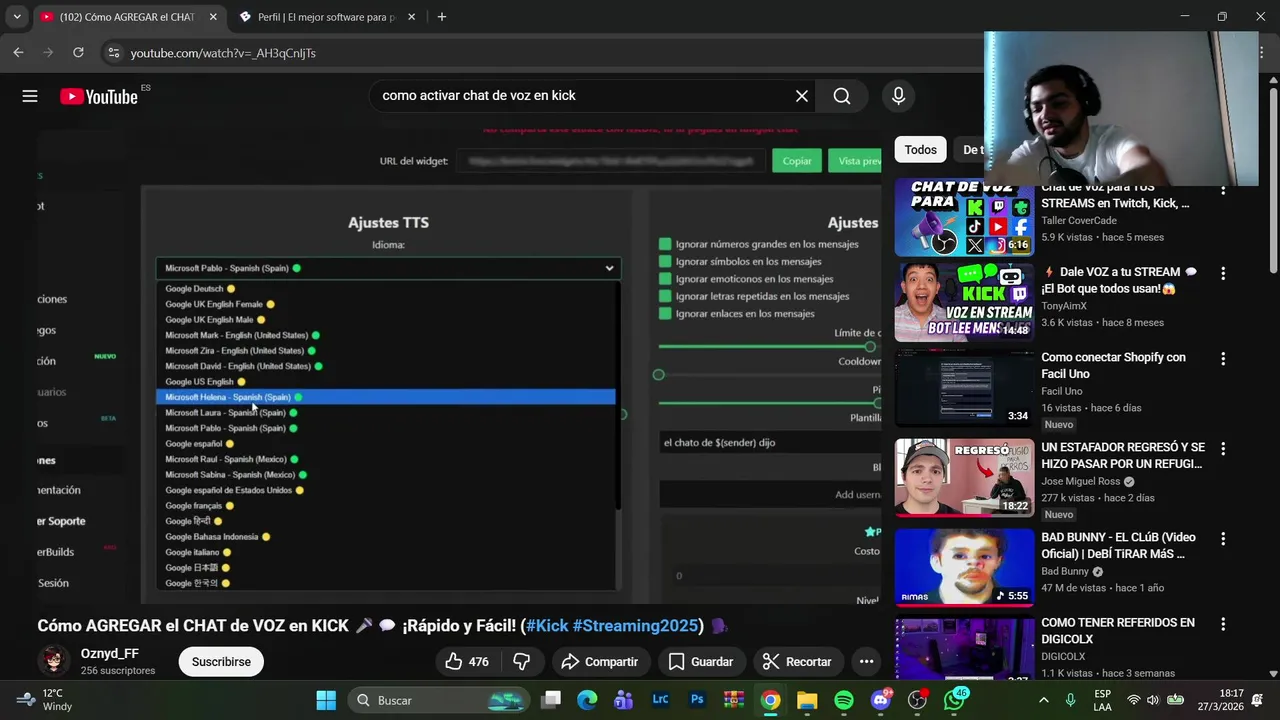Open the Oznyd_FF channel name link
Image resolution: width=1280 pixels, height=720 pixels.
[x=110, y=654]
